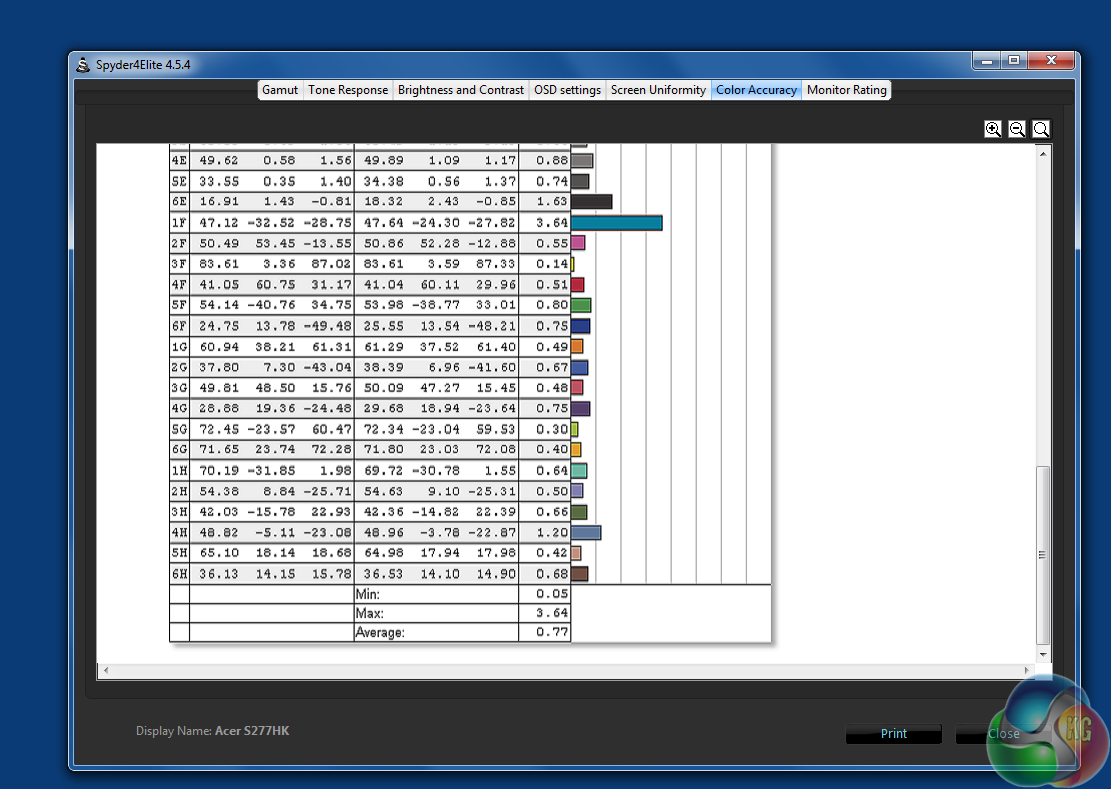Click value 71.65 in row 6G
1111x789 pixels.
point(218,450)
